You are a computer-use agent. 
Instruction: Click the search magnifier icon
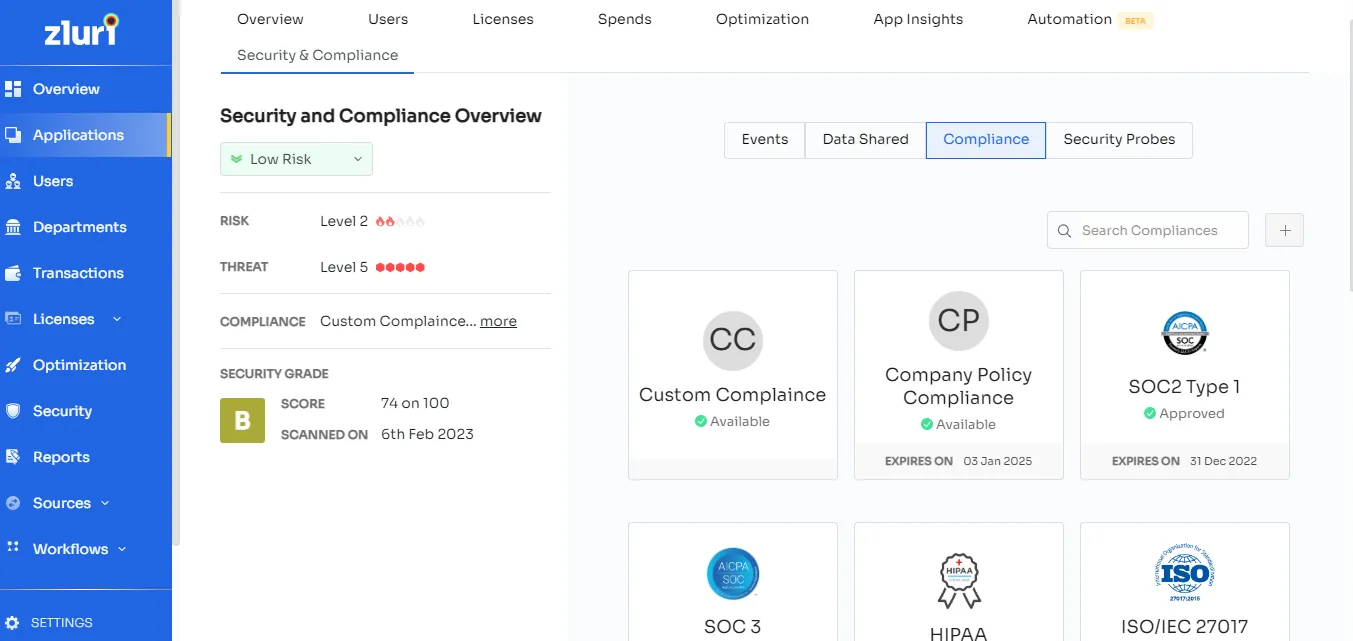pos(1065,231)
